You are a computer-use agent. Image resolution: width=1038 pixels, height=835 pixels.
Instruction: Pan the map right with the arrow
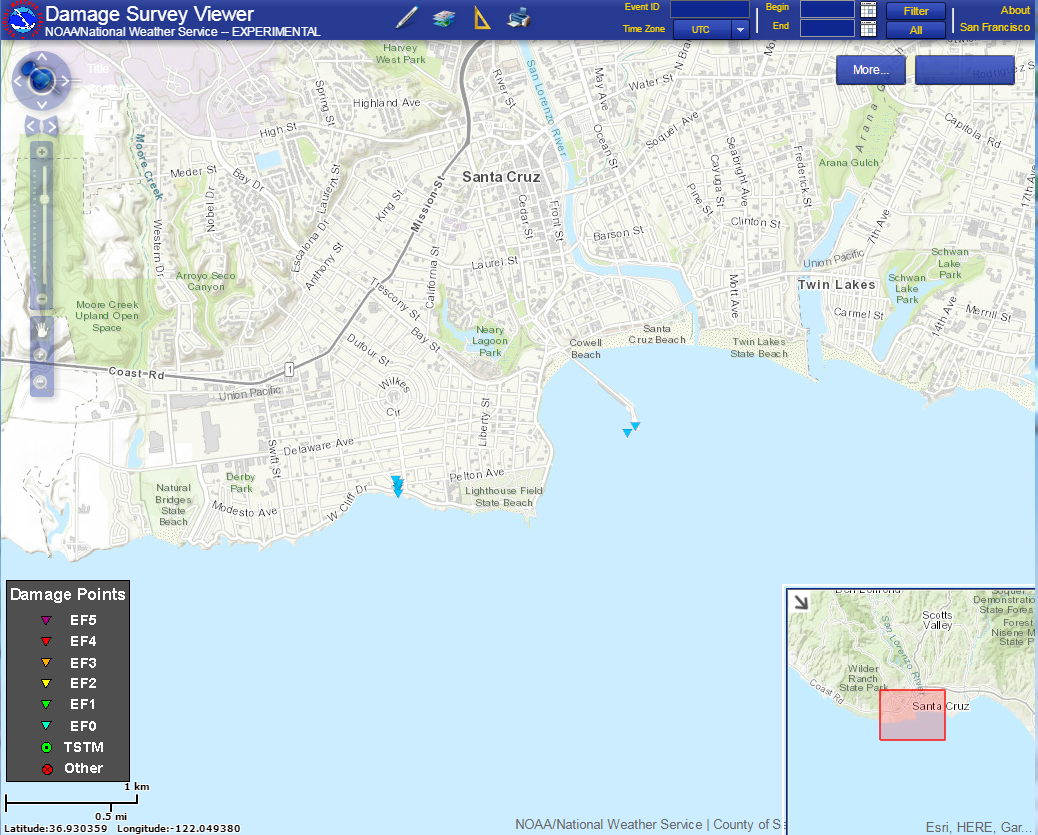click(x=65, y=81)
